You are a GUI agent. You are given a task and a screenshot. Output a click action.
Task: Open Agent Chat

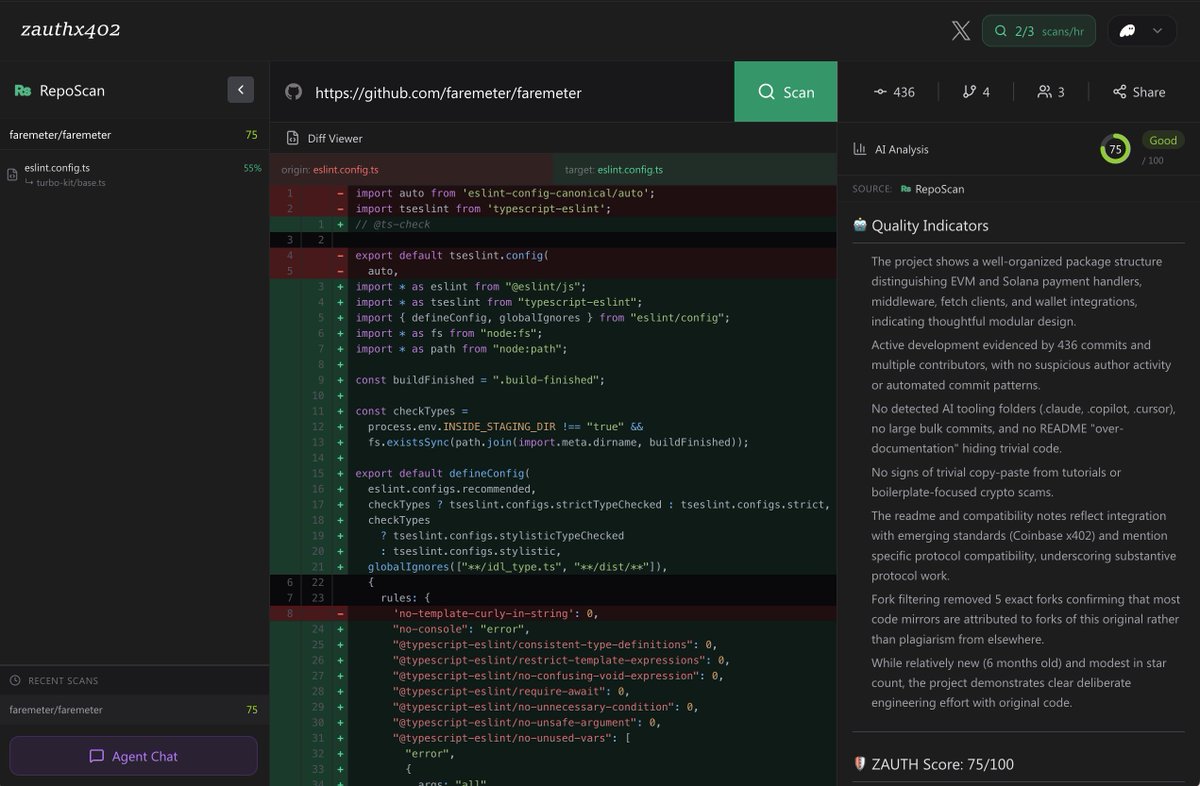coord(134,756)
